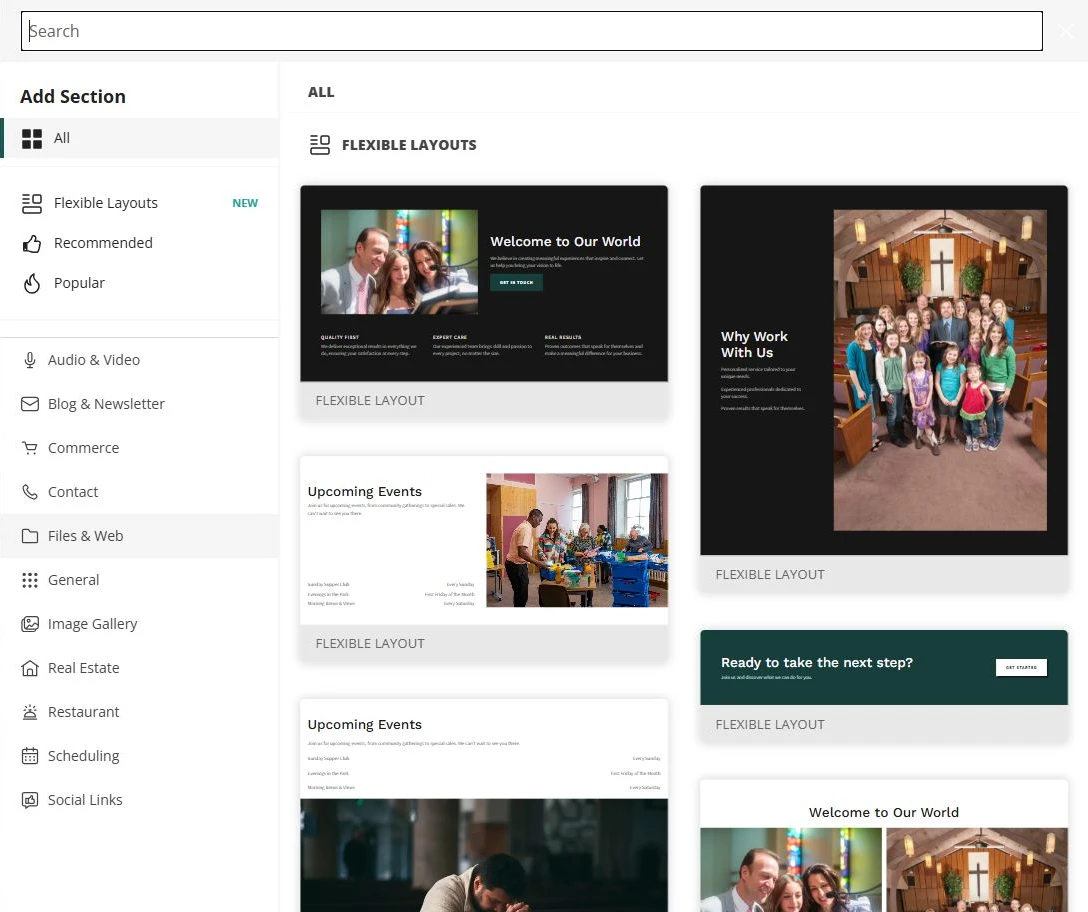The height and width of the screenshot is (912, 1088).
Task: Go to the Restaurant category
Action: pos(139,712)
